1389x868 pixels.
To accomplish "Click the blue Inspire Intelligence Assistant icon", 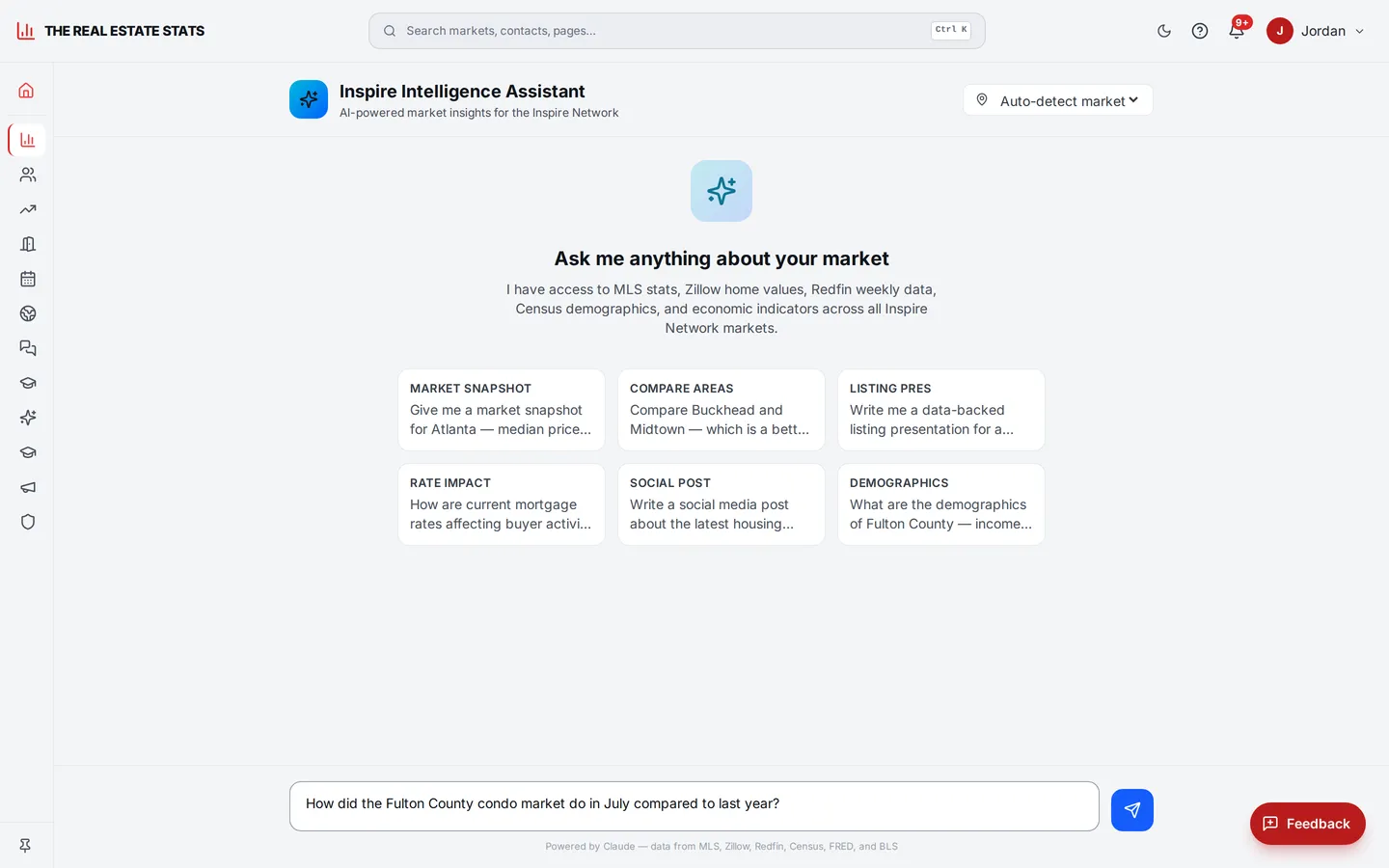I will [x=309, y=99].
